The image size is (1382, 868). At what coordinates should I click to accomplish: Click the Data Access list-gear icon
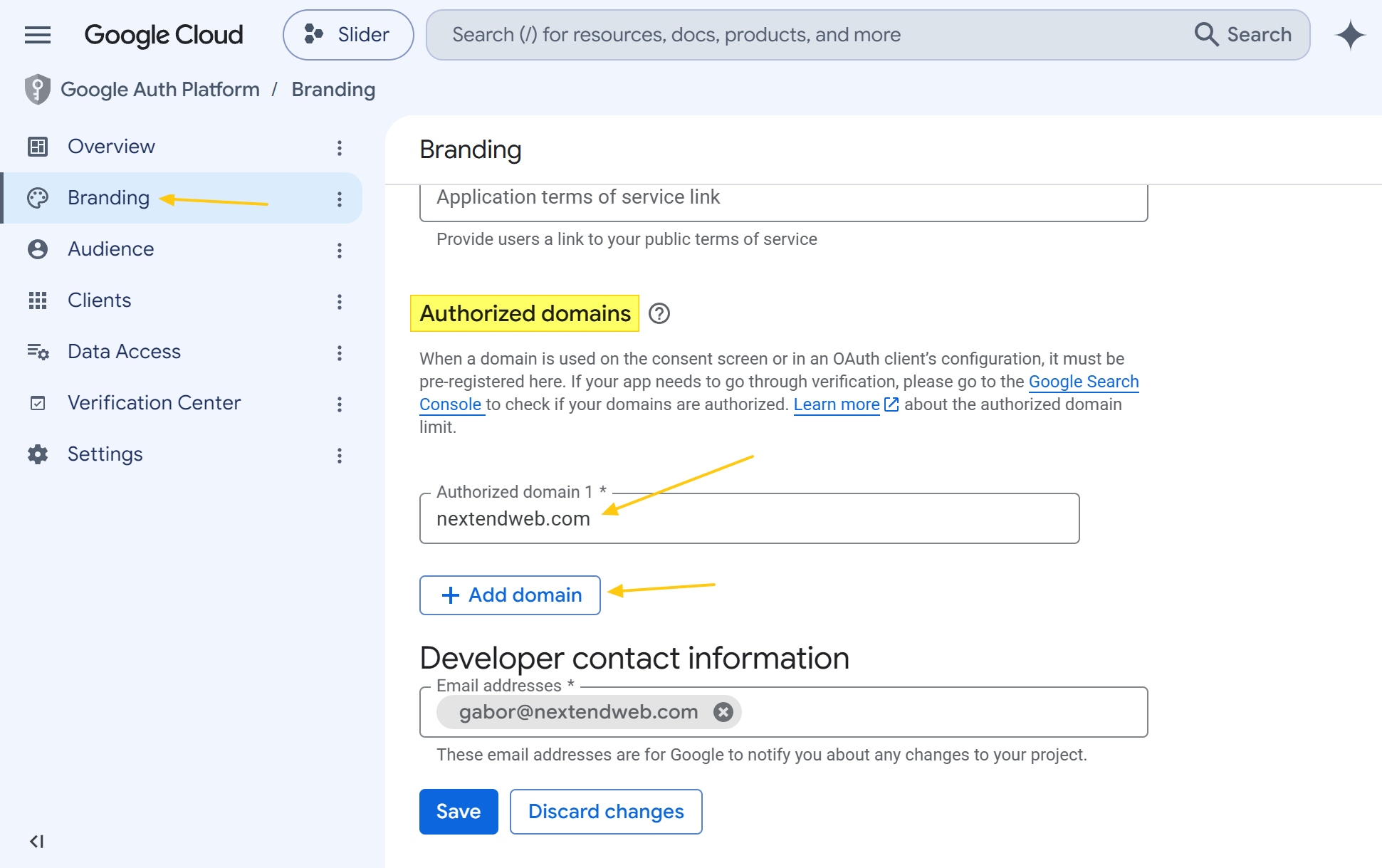38,352
